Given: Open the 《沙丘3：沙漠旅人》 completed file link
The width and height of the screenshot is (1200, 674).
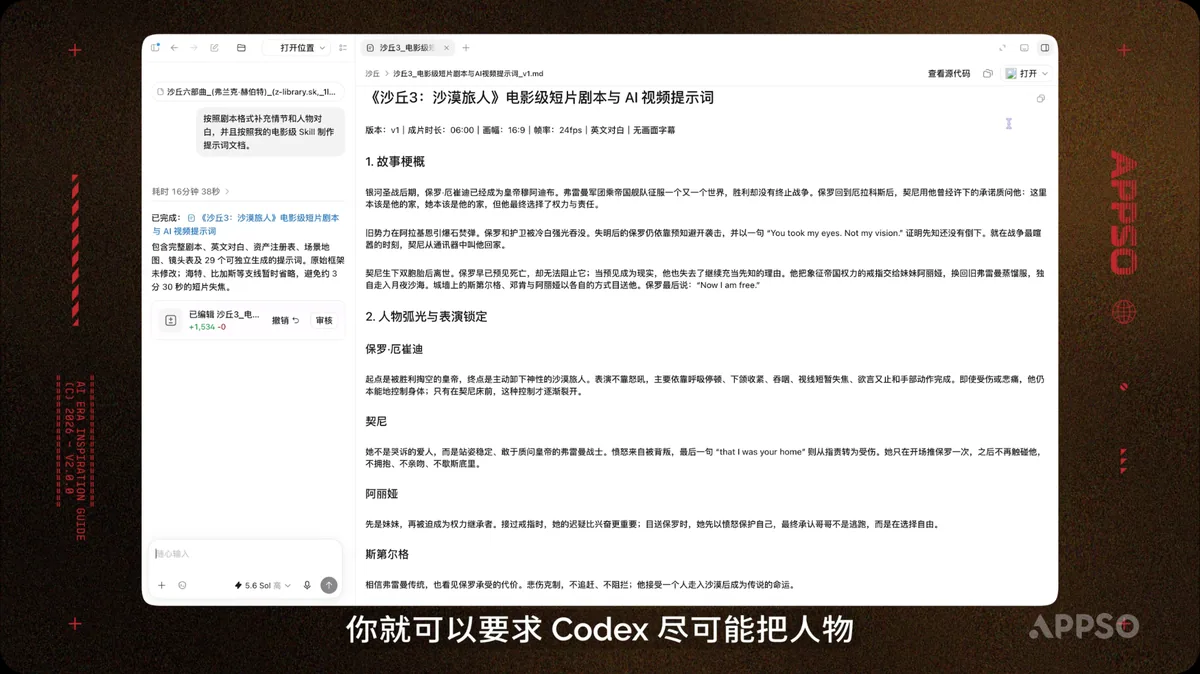Looking at the screenshot, I should click(x=244, y=224).
